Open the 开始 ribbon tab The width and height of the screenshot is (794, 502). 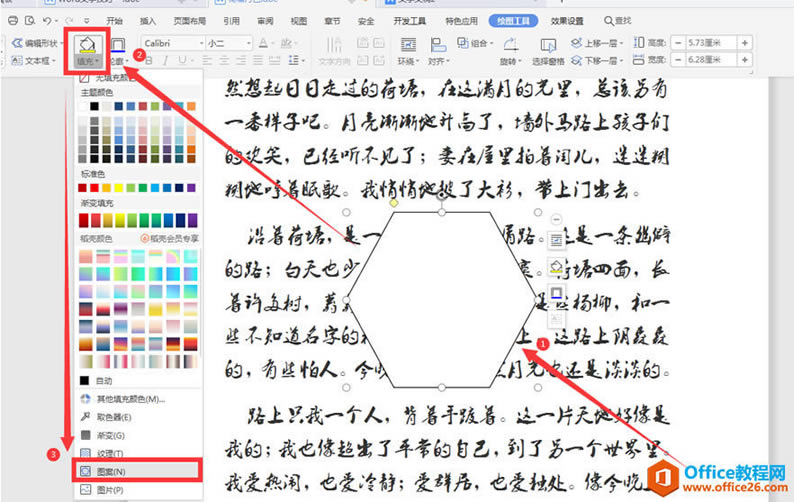(x=114, y=21)
